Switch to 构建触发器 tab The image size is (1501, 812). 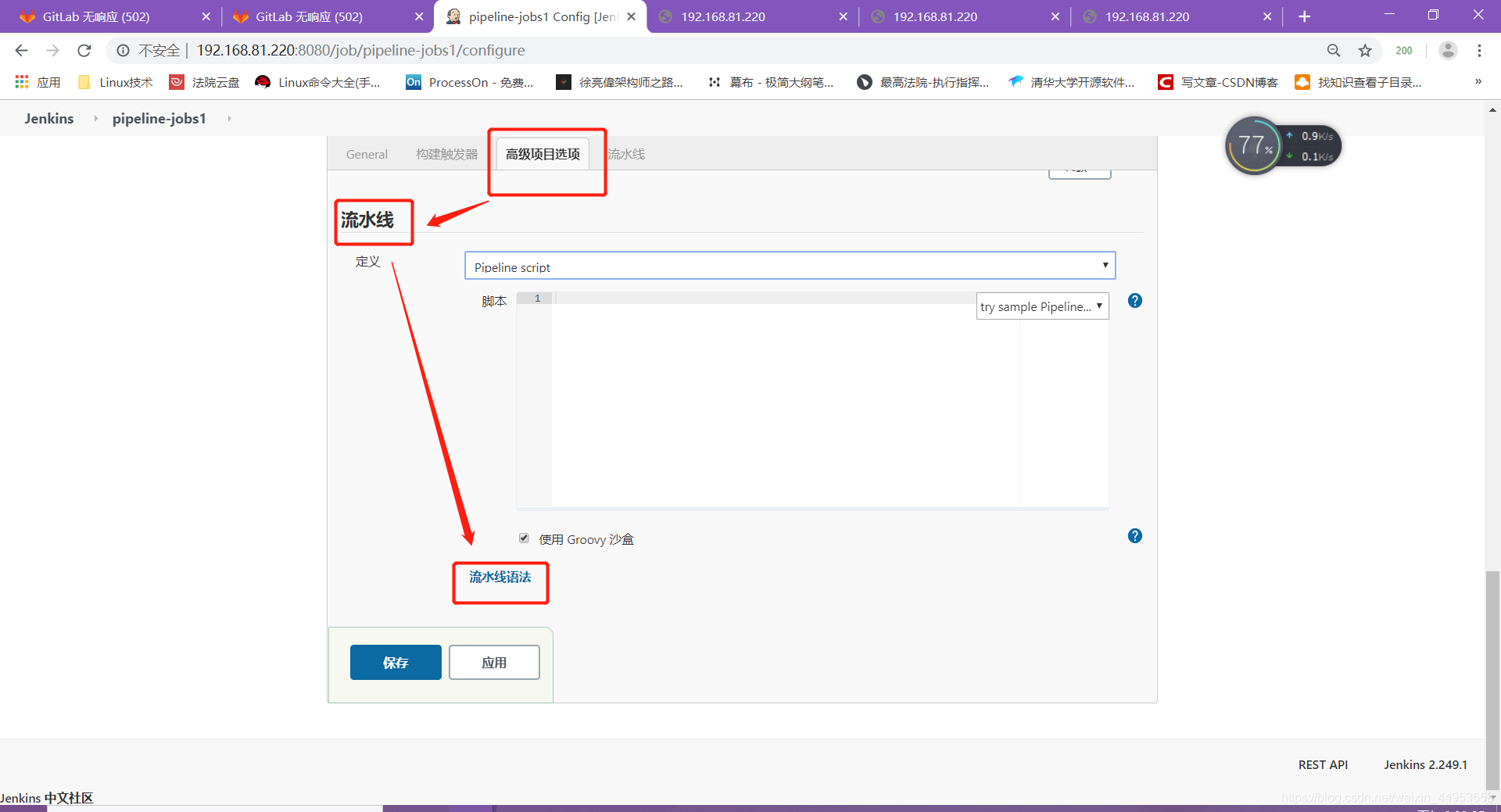(446, 155)
